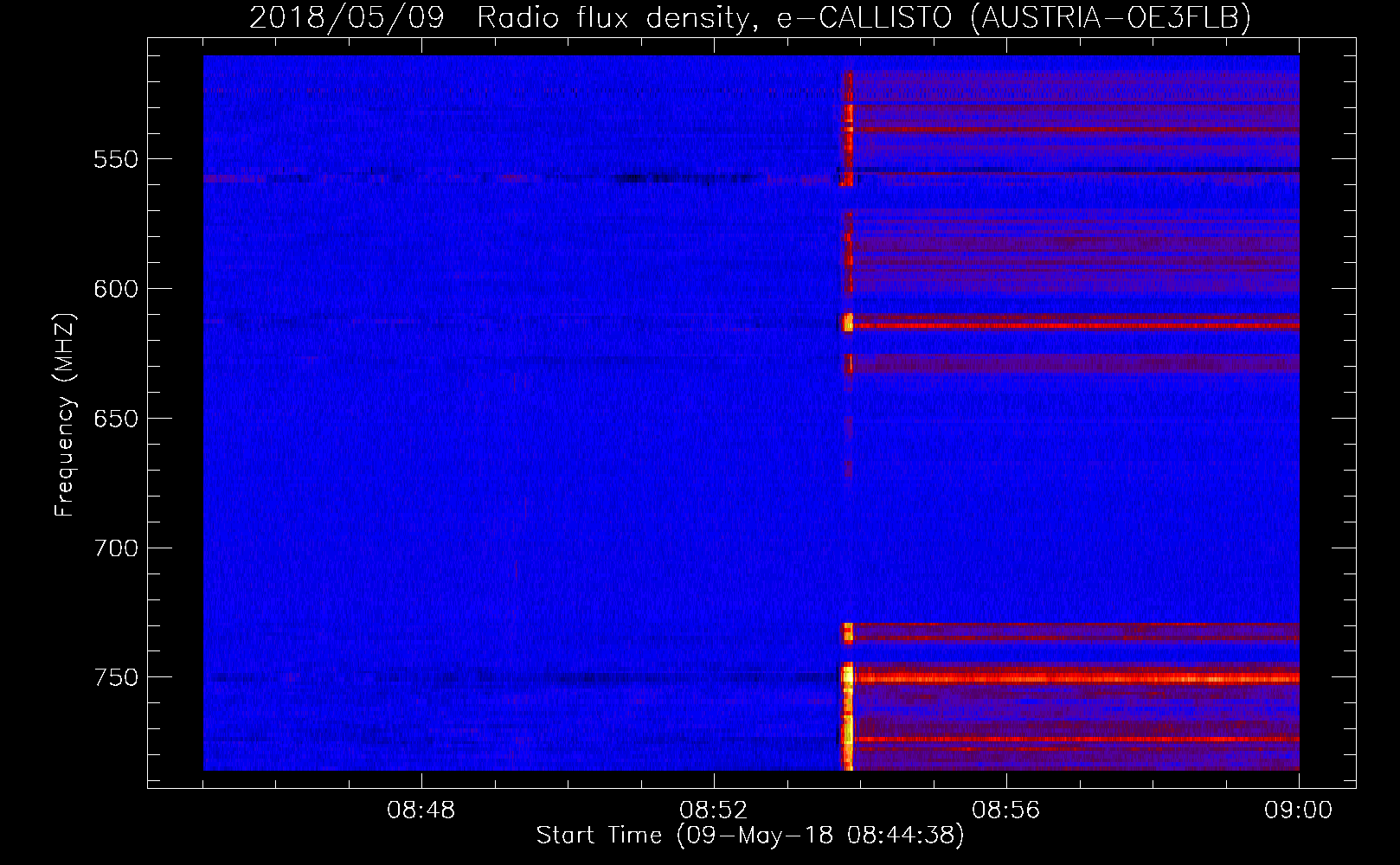1400x865 pixels.
Task: Click the 550 frequency tick label
Action: tap(116, 160)
